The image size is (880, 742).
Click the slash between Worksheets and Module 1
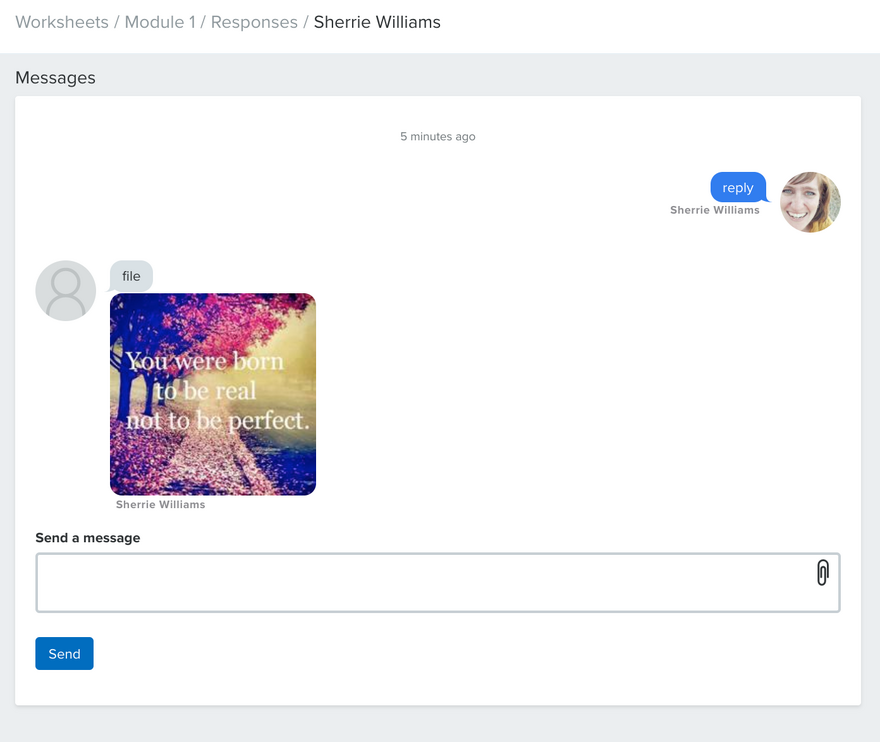point(117,22)
